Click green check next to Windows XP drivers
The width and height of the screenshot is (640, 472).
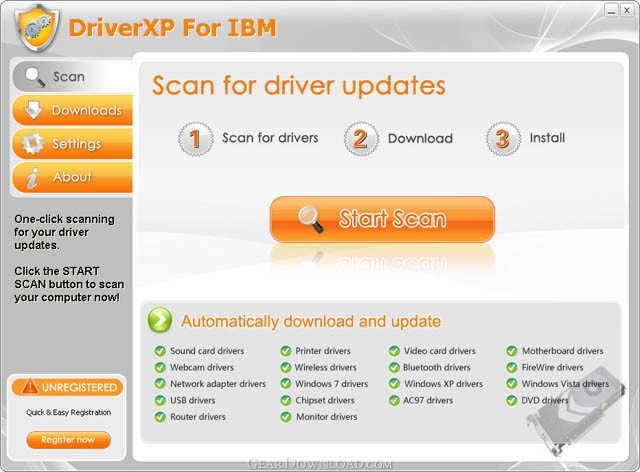pyautogui.click(x=394, y=384)
